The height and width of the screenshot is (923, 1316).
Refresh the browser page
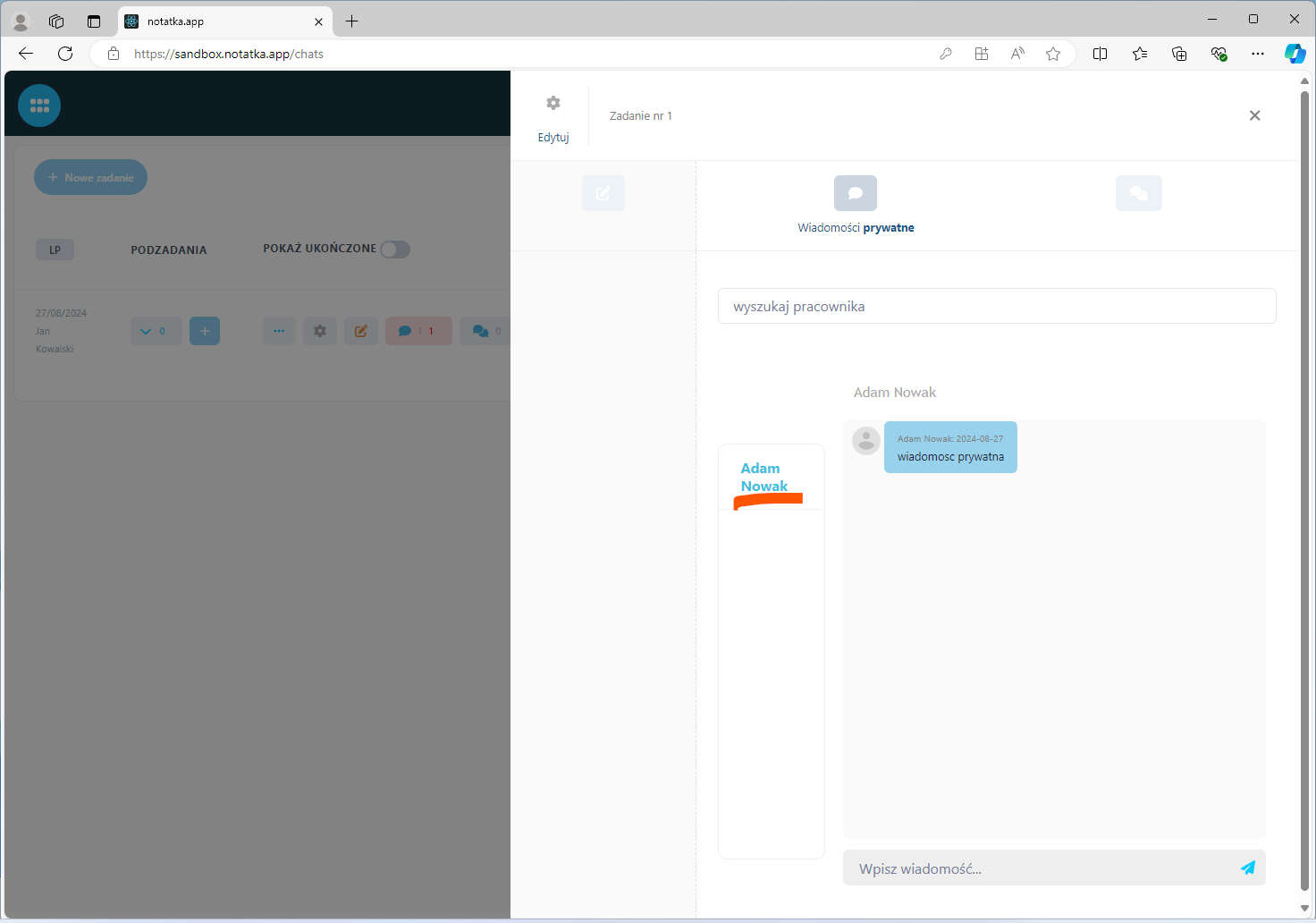click(65, 54)
